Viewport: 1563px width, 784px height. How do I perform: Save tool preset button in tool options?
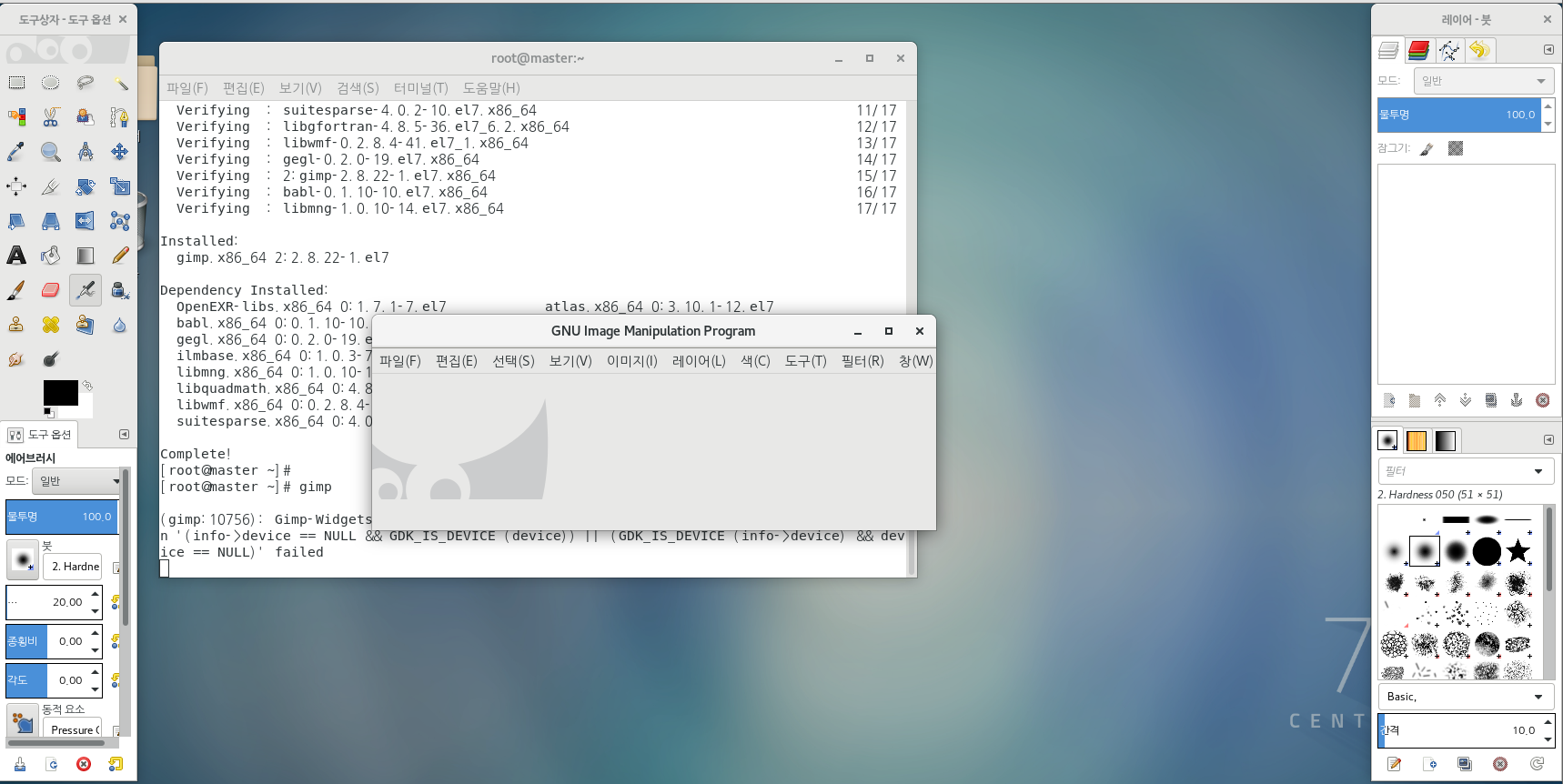(20, 764)
